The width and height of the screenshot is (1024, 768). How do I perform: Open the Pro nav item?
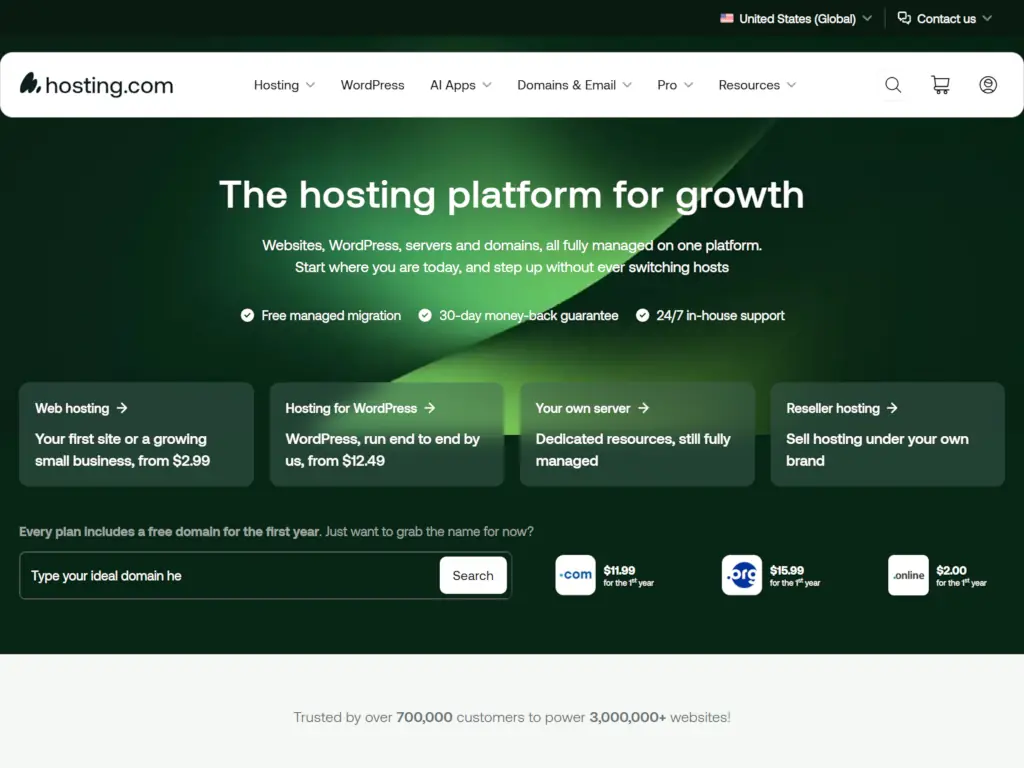coord(667,85)
